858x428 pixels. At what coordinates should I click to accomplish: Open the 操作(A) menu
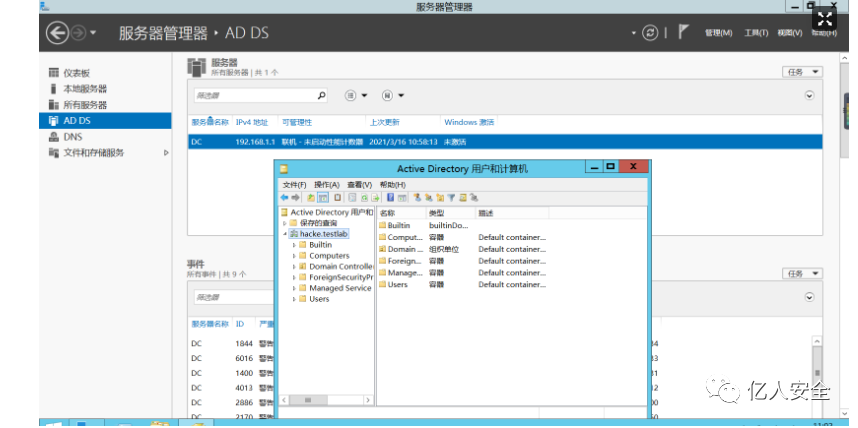point(327,185)
